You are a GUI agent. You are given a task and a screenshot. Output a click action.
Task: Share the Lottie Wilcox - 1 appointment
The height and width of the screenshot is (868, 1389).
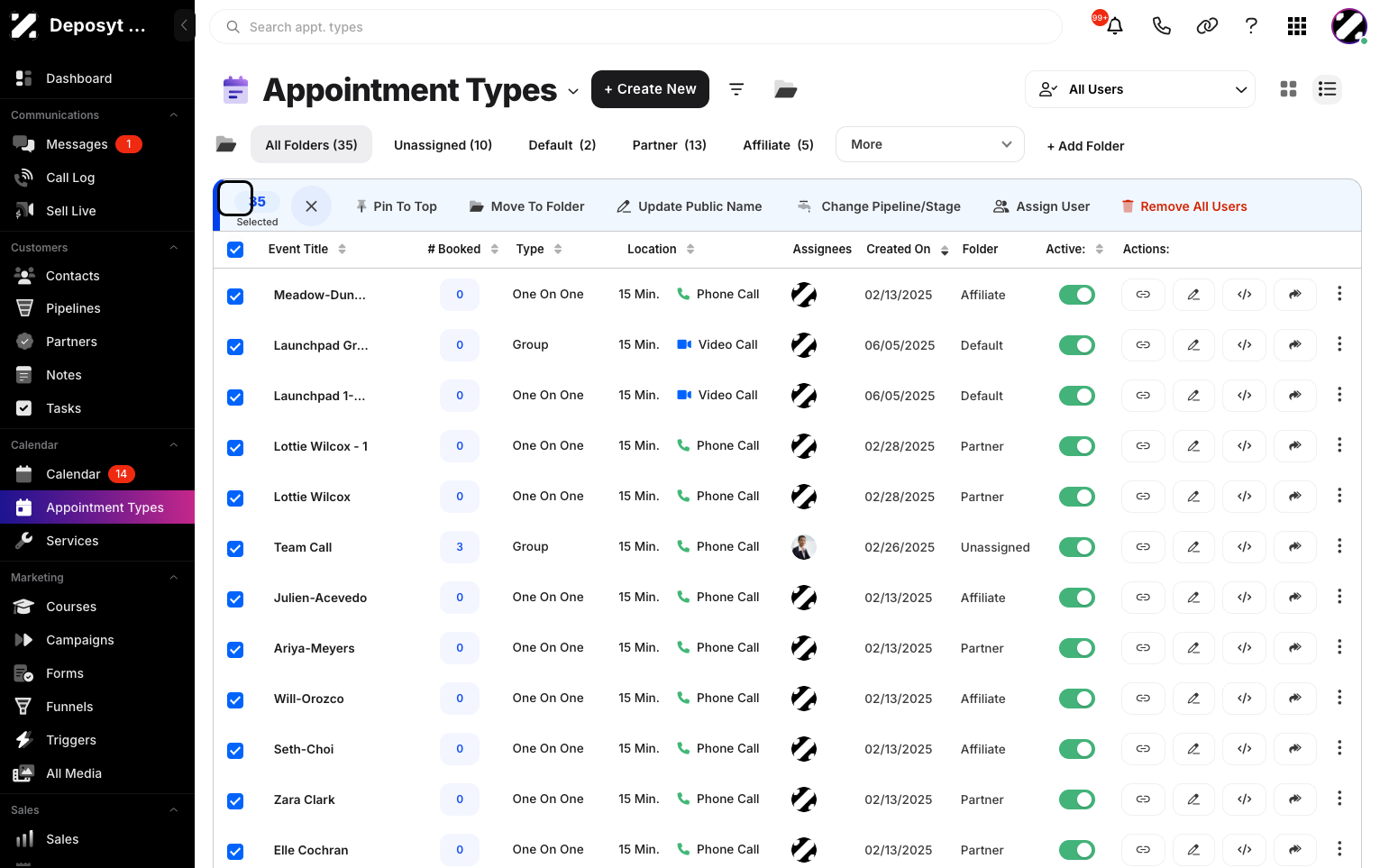tap(1295, 446)
